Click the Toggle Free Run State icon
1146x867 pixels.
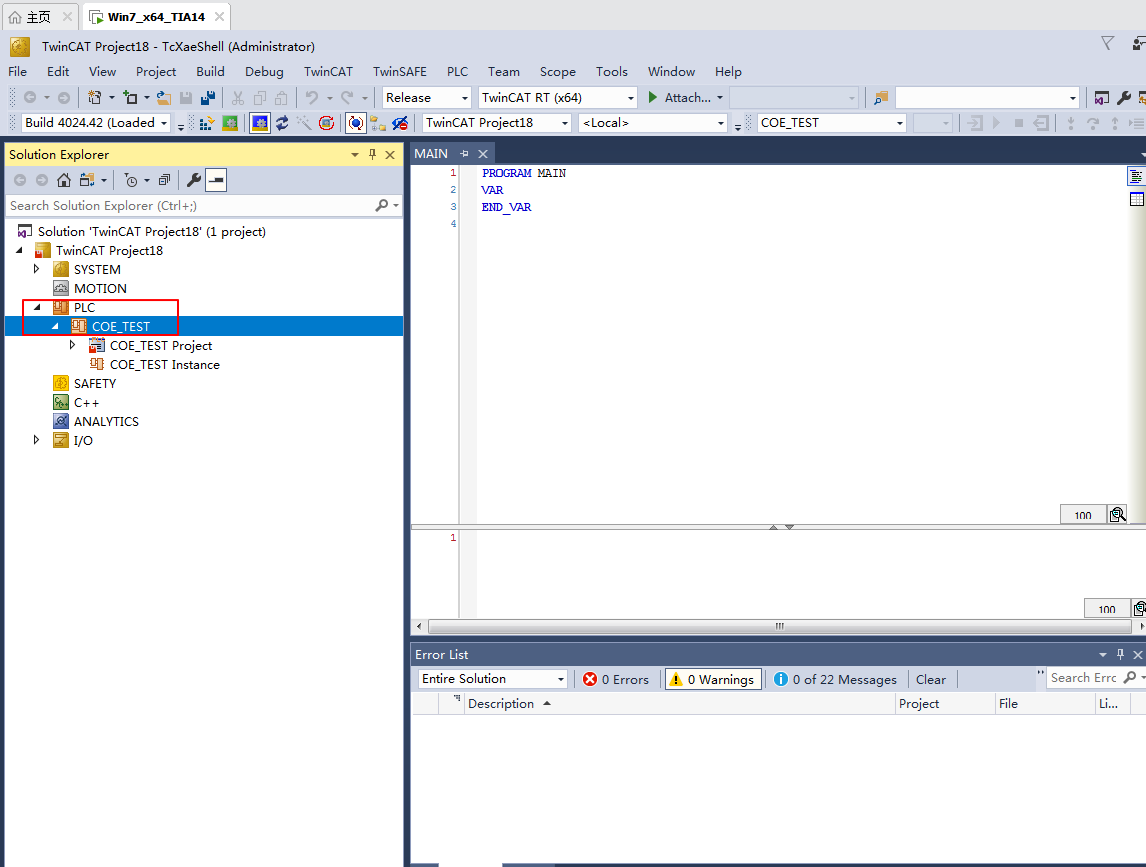pos(327,123)
